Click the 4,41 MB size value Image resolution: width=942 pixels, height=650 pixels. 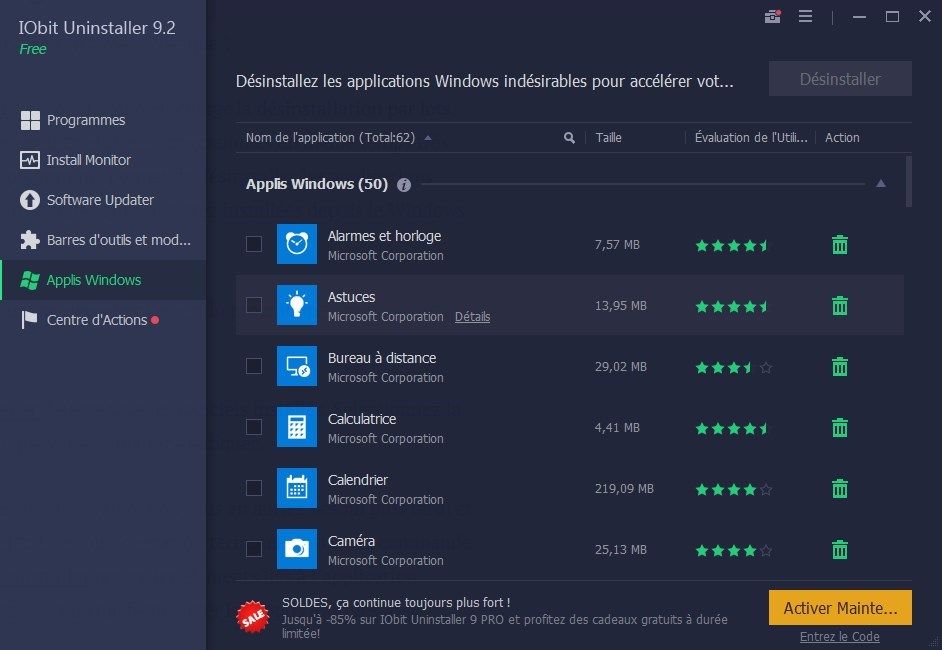coord(617,428)
